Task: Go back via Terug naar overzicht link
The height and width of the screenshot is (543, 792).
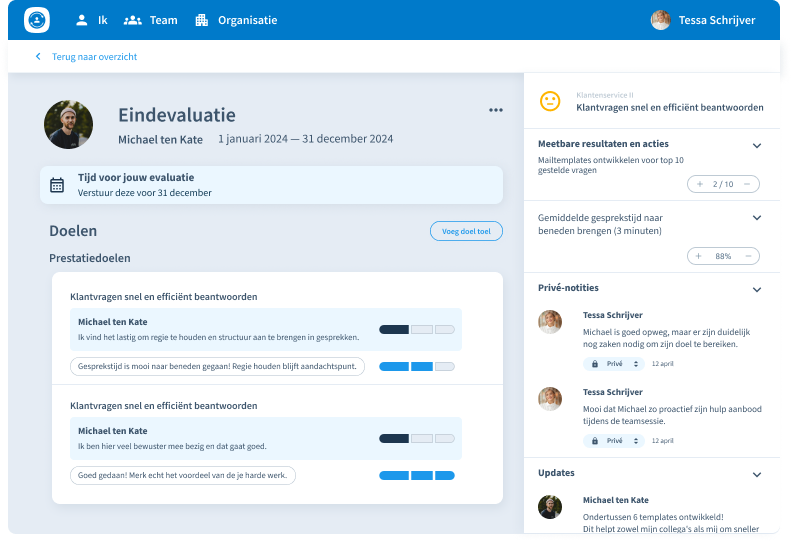Action: tap(94, 57)
